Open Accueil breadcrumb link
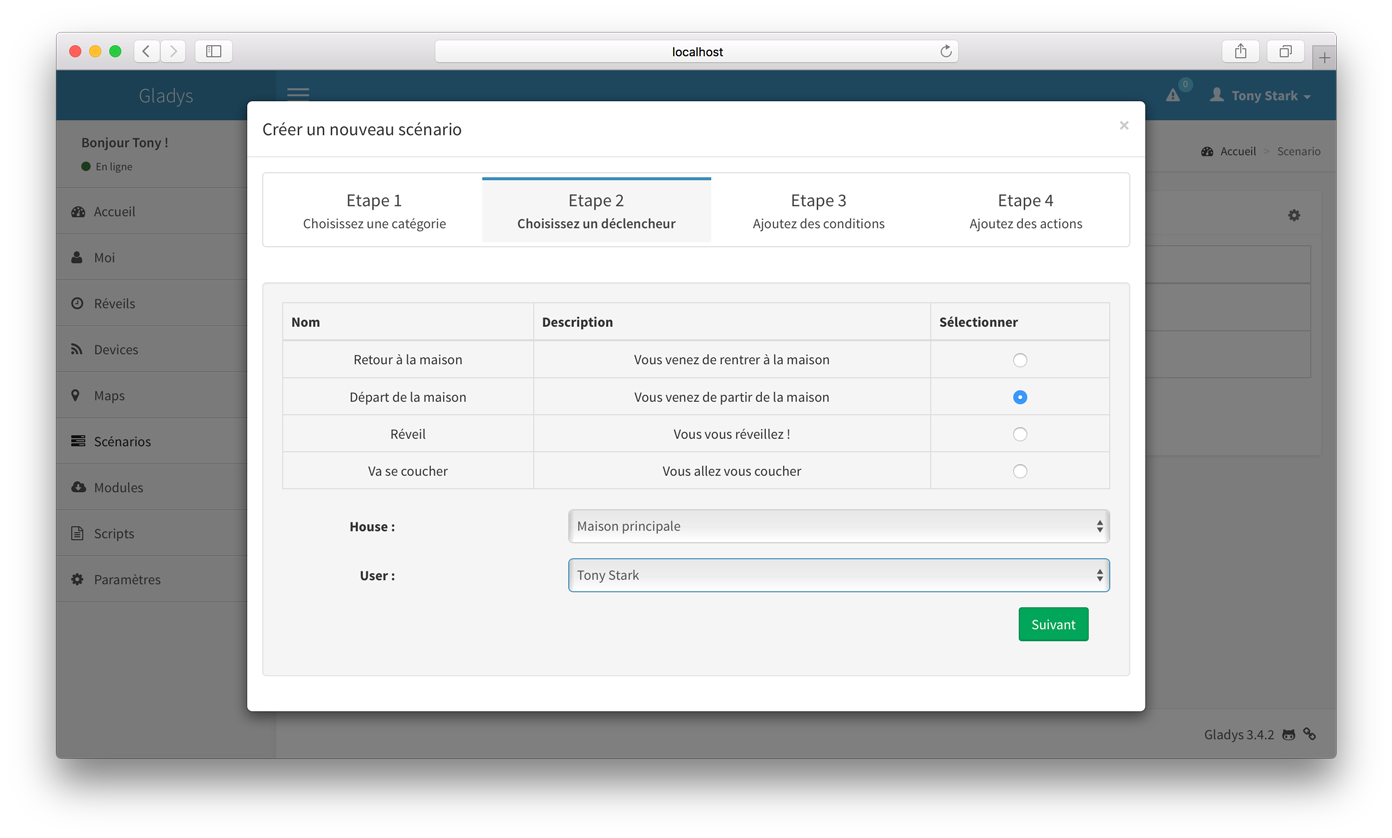1392x838 pixels. tap(1238, 152)
